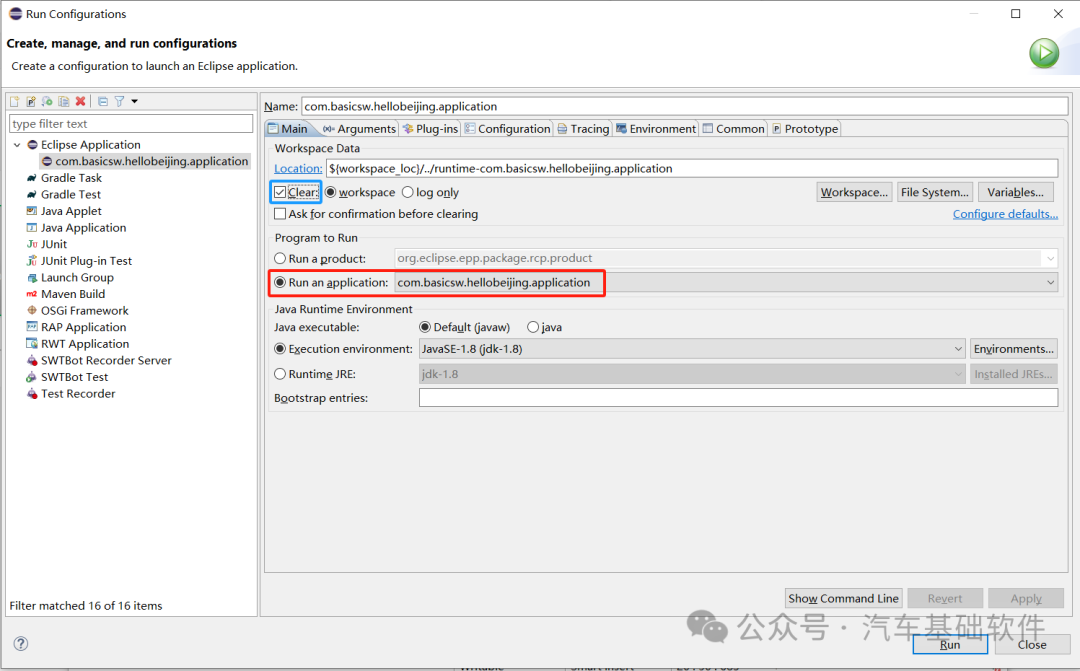Check Ask for confirmation before clearing

[279, 213]
